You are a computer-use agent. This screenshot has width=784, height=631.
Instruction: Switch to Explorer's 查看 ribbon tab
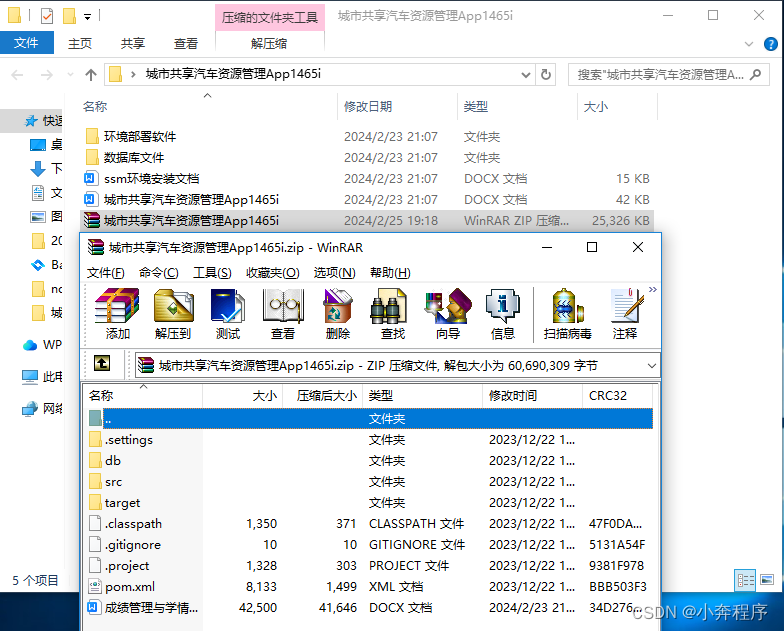coord(186,44)
